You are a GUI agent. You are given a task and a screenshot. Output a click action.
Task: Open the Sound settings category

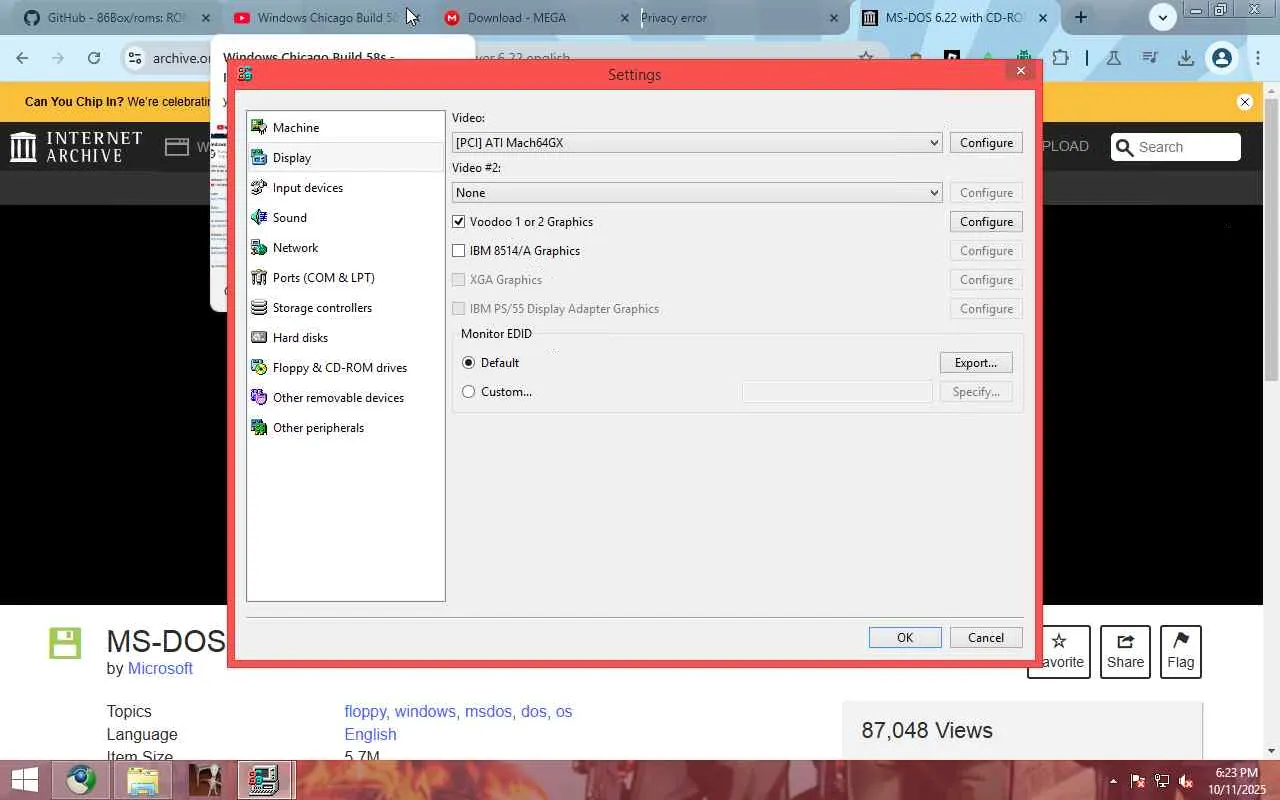tap(345, 217)
